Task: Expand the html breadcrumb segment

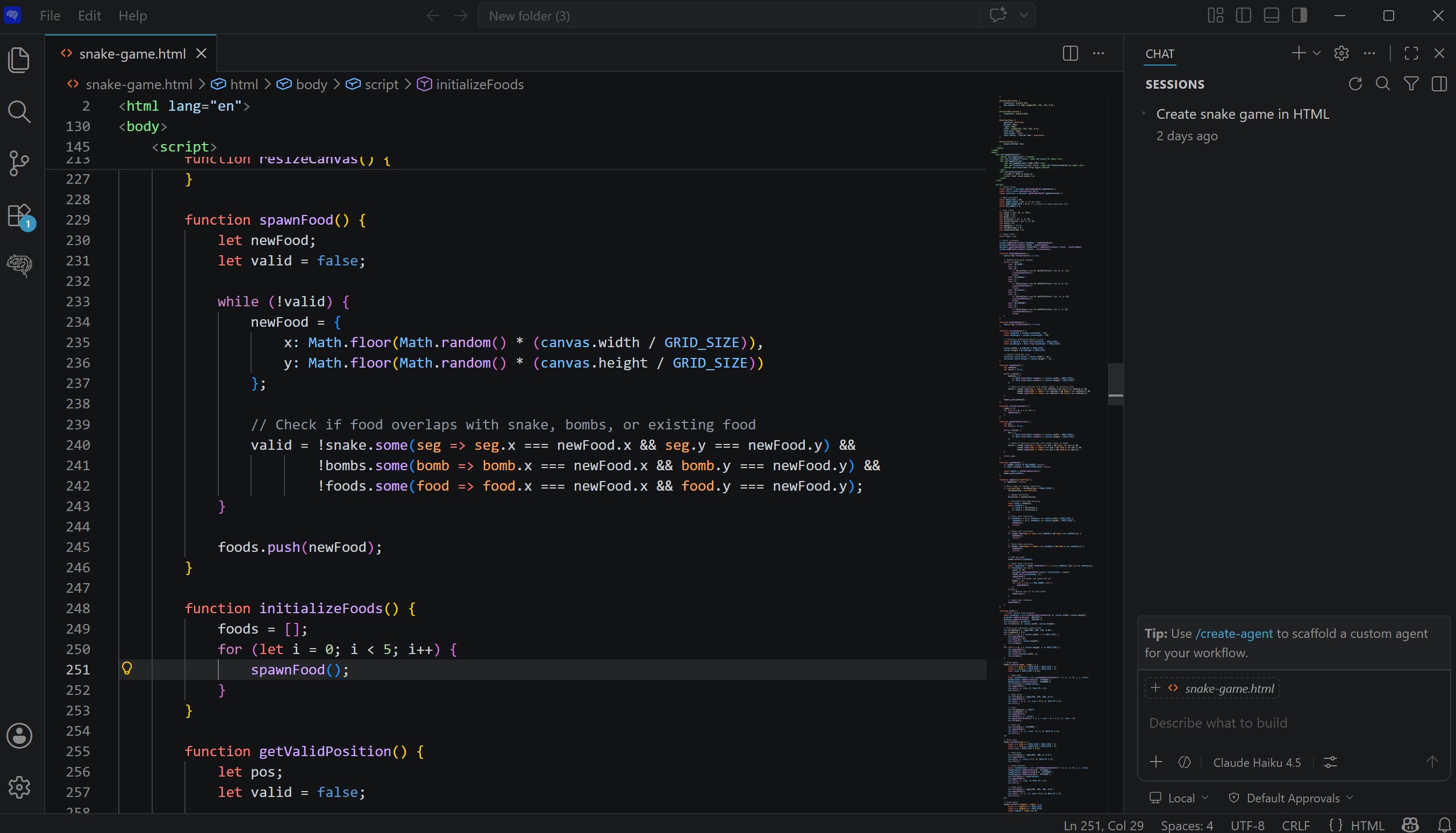Action: 234,84
